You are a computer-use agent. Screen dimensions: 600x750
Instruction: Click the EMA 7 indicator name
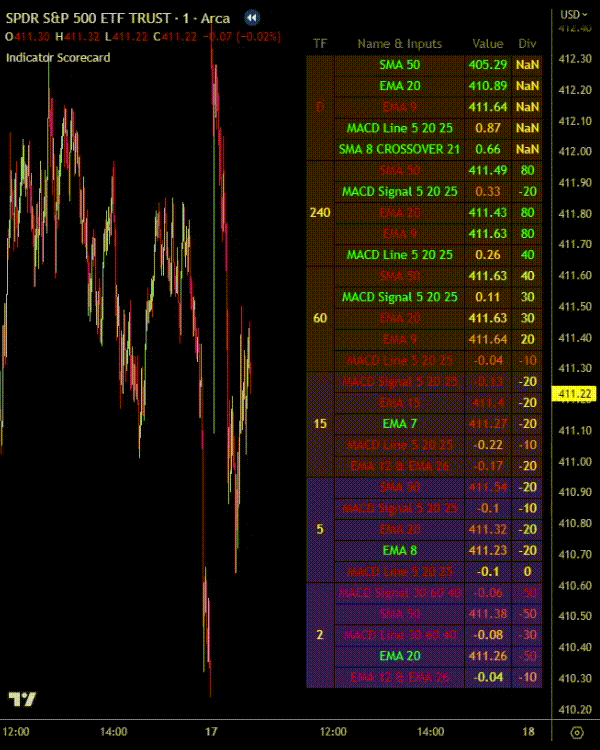point(400,424)
